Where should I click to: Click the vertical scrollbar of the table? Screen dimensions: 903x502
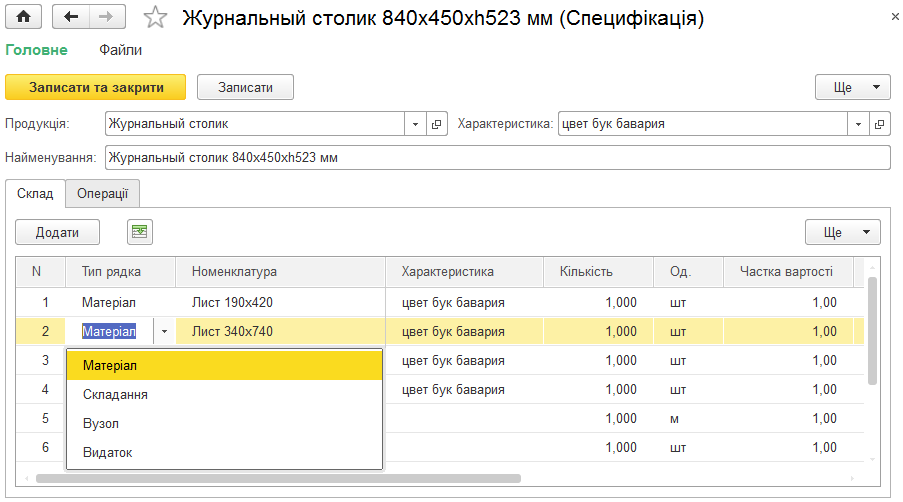[872, 331]
